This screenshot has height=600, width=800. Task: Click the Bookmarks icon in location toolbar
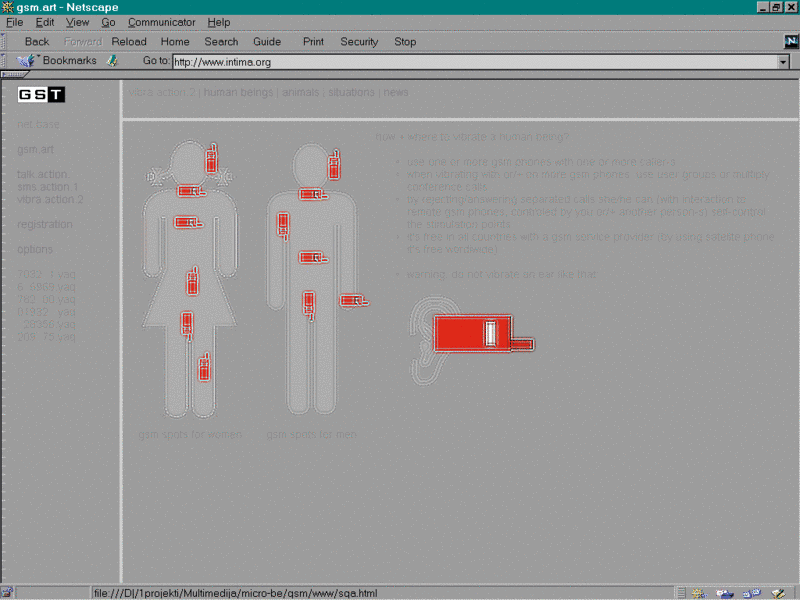point(26,61)
